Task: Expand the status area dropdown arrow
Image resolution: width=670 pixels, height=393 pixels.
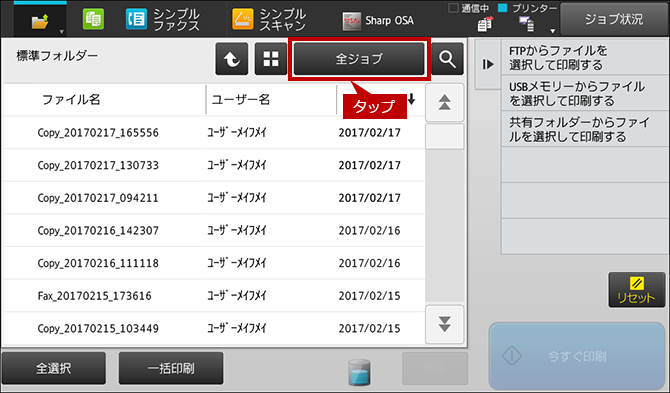Action: pyautogui.click(x=552, y=31)
